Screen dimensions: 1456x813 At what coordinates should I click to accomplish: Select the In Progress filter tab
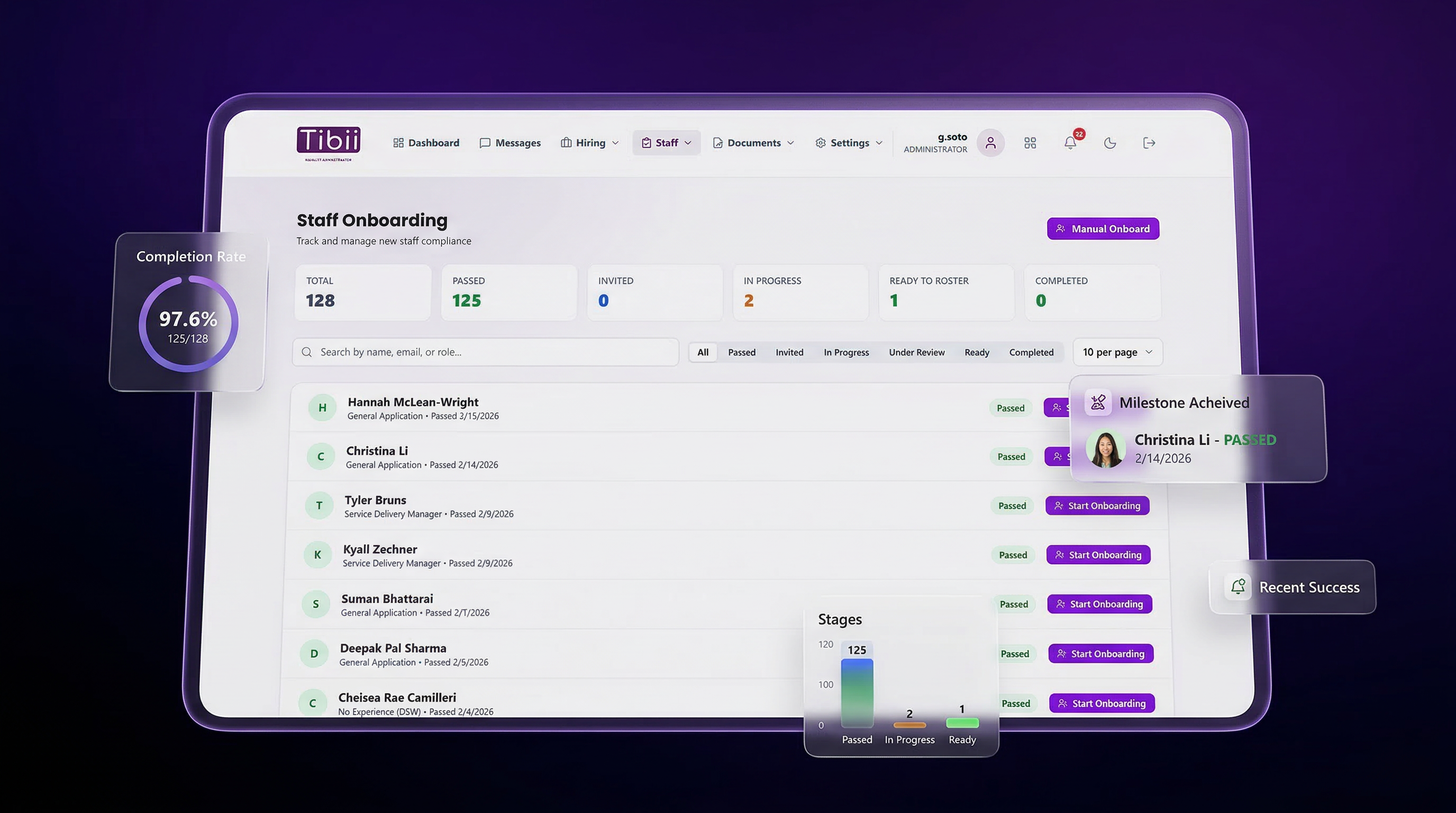(846, 352)
